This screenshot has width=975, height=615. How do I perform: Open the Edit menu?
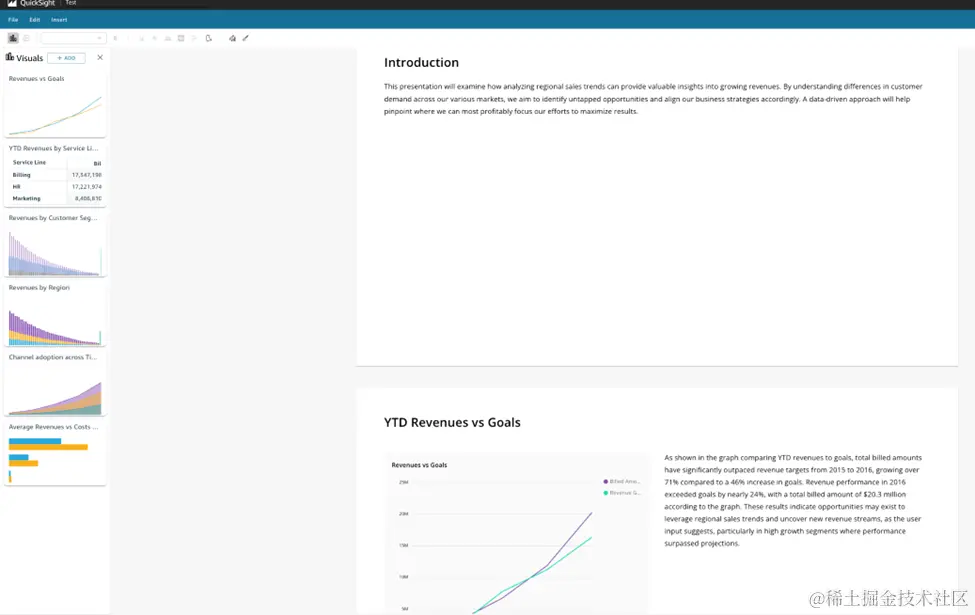[35, 20]
